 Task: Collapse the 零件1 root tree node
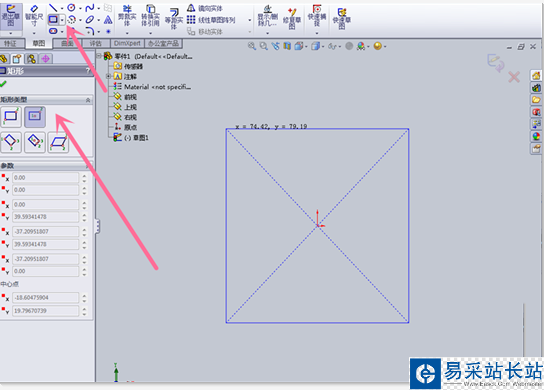pos(99,56)
